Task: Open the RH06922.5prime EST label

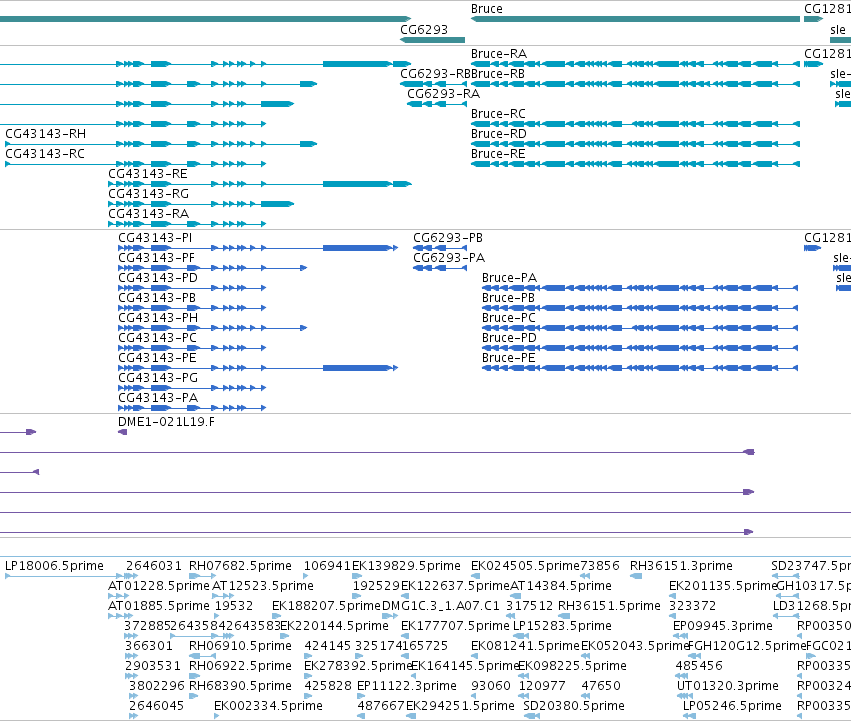Action: pyautogui.click(x=240, y=666)
